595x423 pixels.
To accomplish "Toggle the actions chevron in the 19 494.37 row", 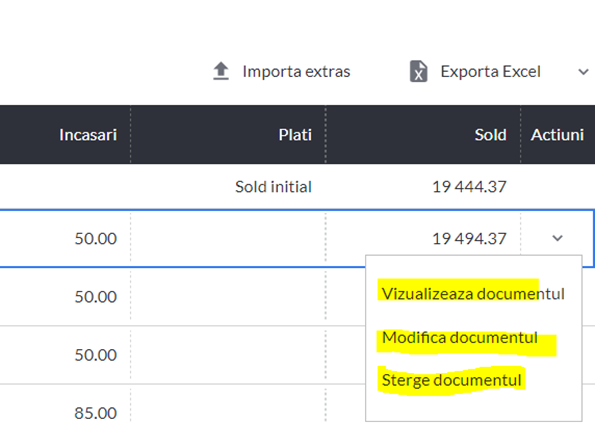I will [x=557, y=238].
